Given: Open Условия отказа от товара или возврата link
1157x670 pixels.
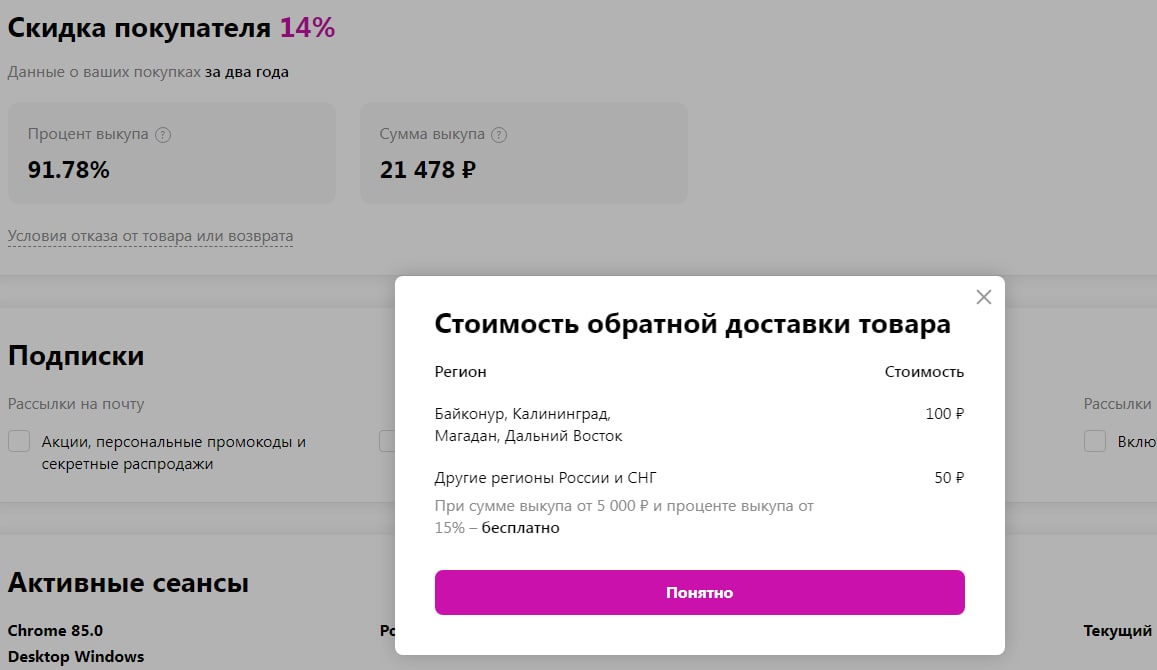Looking at the screenshot, I should 150,237.
